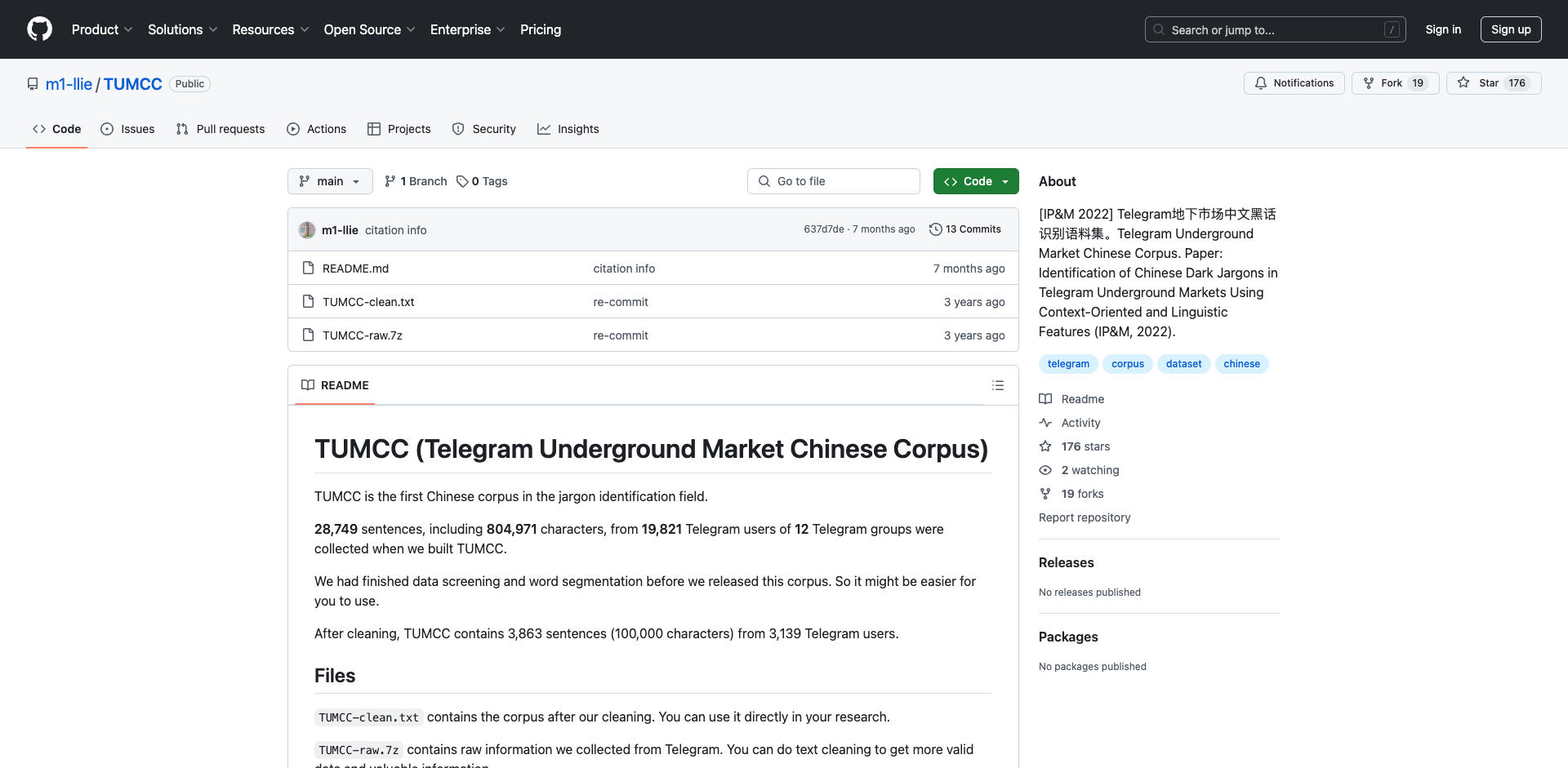Click the 19 fork count badge

coord(1418,83)
